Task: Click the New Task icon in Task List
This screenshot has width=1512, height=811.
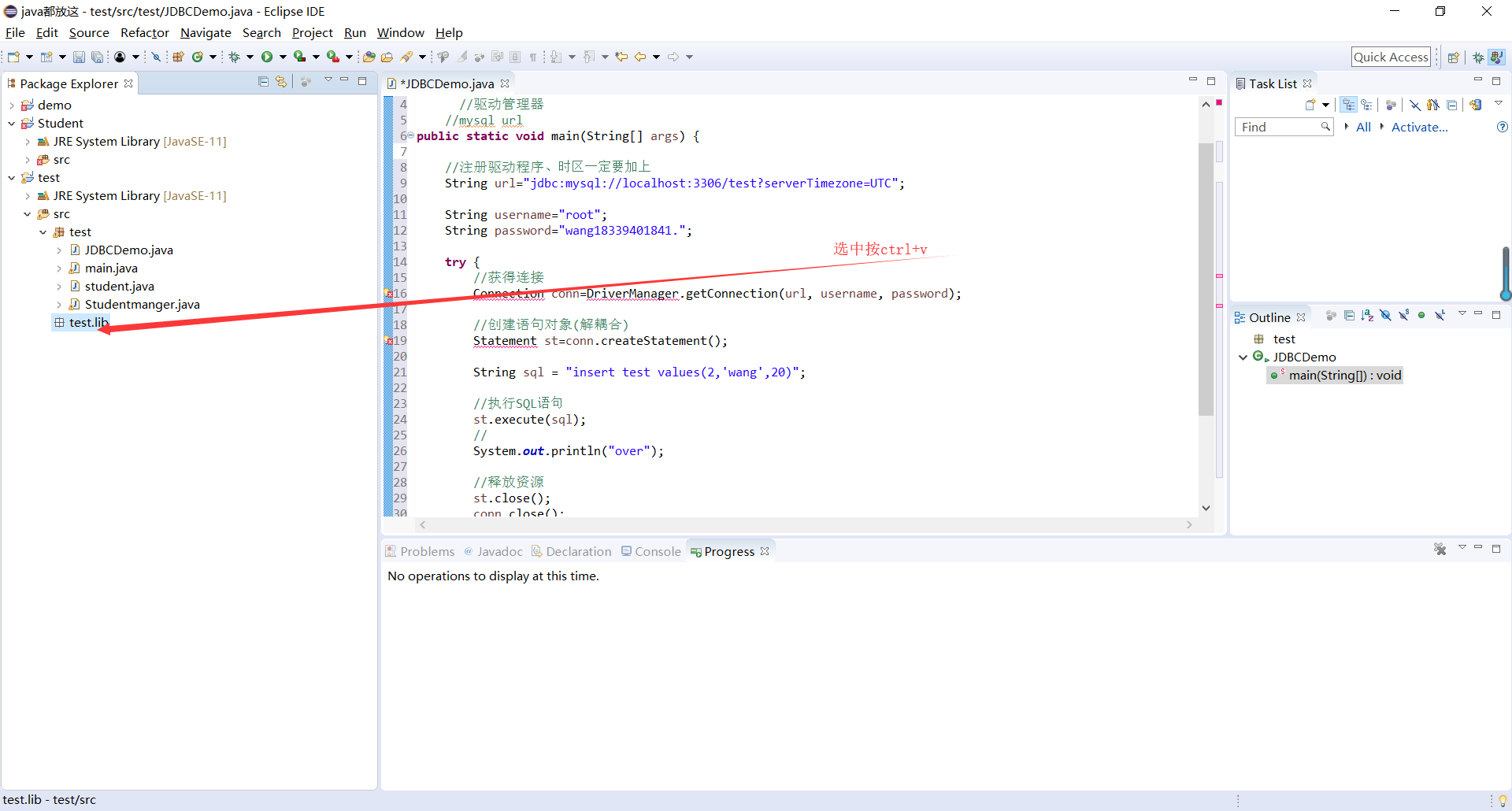Action: (x=1310, y=105)
